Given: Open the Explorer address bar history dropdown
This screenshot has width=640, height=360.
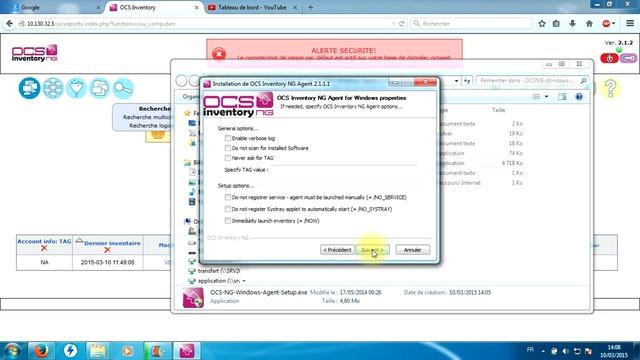Looking at the screenshot, I should point(456,81).
